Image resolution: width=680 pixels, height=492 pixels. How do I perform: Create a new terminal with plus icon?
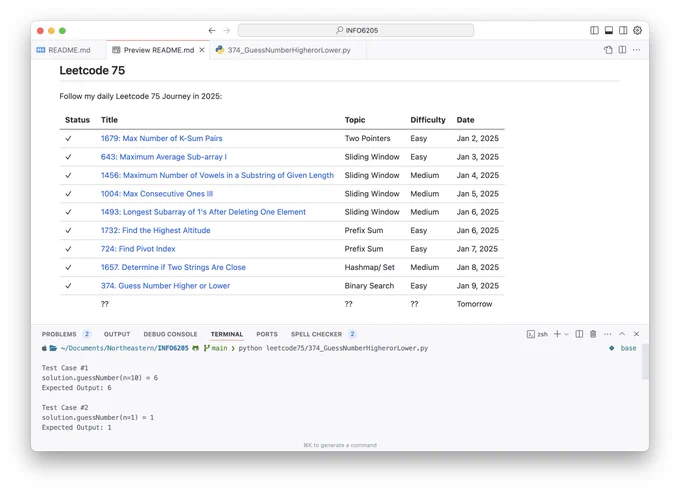557,334
